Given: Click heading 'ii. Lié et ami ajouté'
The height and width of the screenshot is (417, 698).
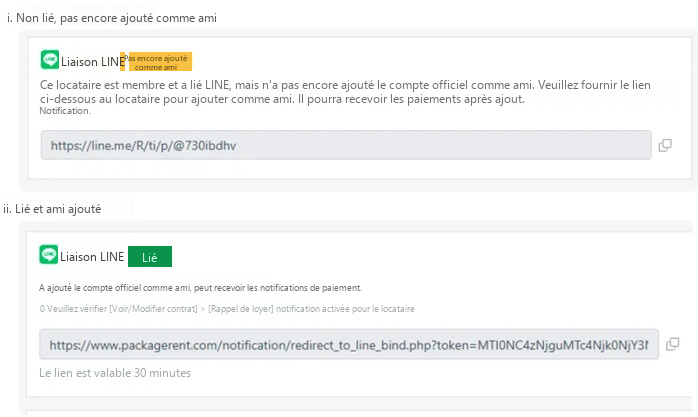Looking at the screenshot, I should [52, 209].
